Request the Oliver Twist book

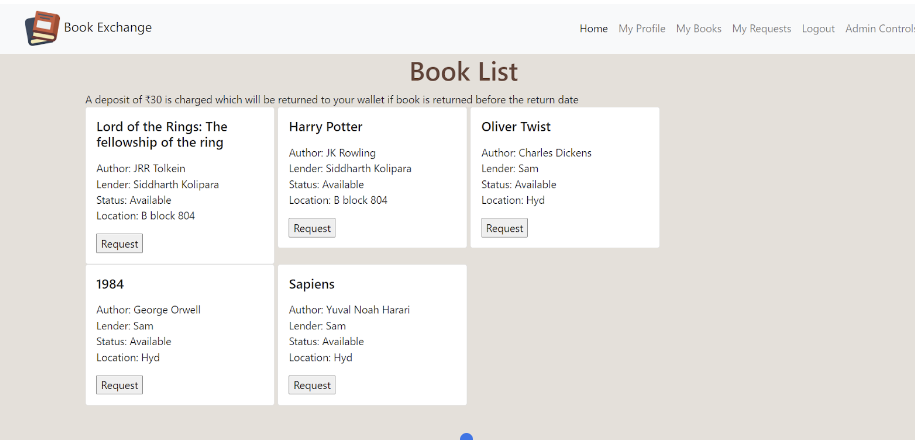(504, 228)
